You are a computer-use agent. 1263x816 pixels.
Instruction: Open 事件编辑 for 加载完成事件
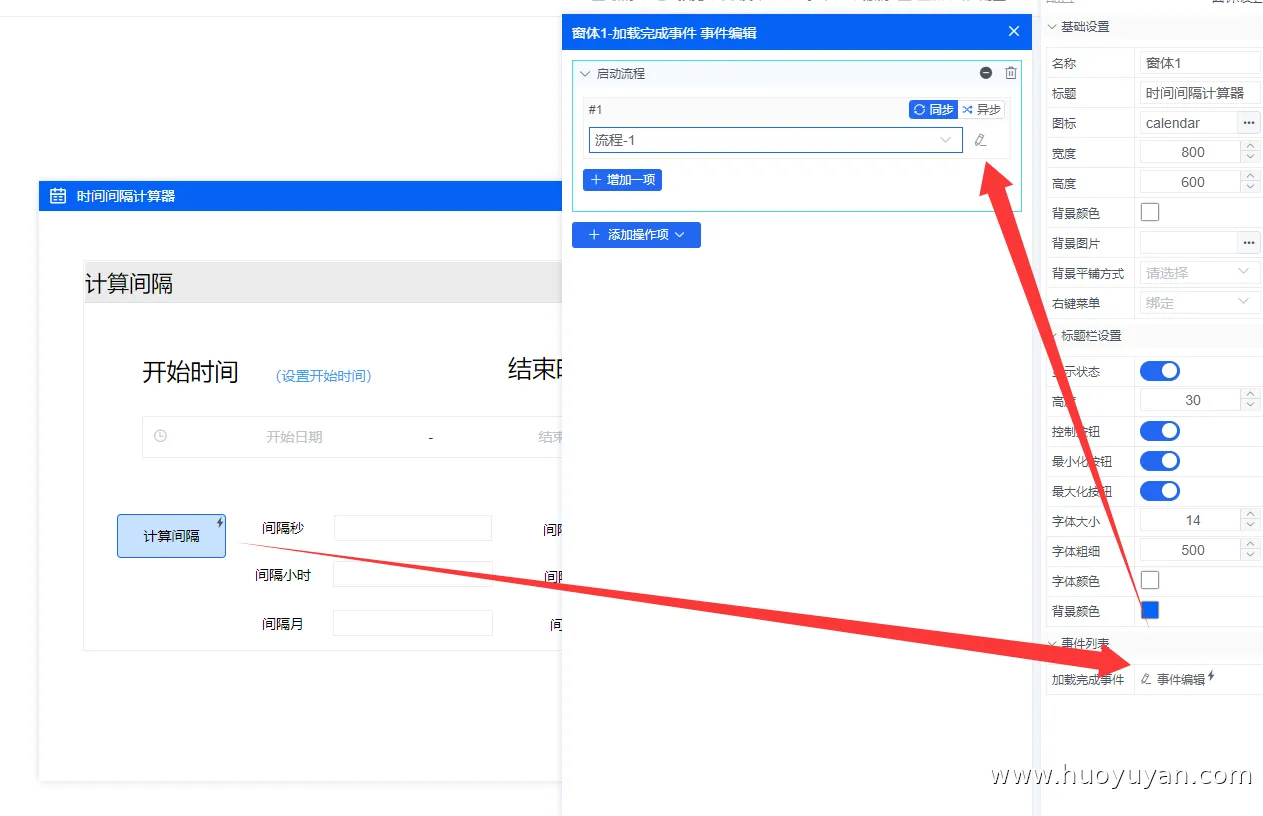1178,679
